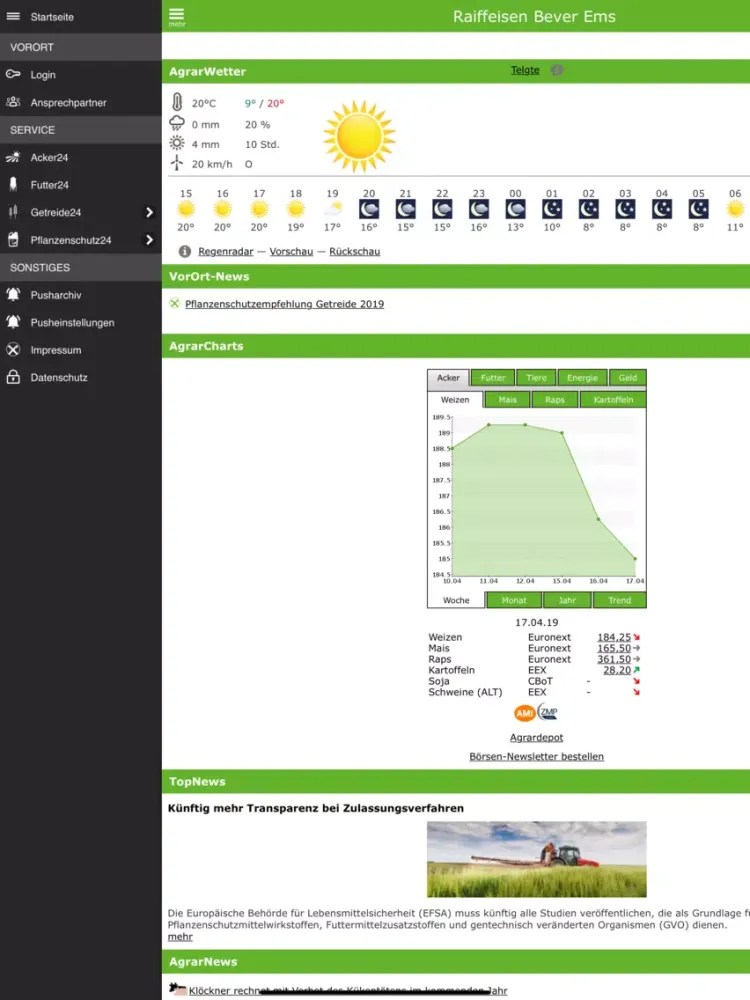Click the lock icon beside Datenschutz
The image size is (750, 1000).
[13, 377]
